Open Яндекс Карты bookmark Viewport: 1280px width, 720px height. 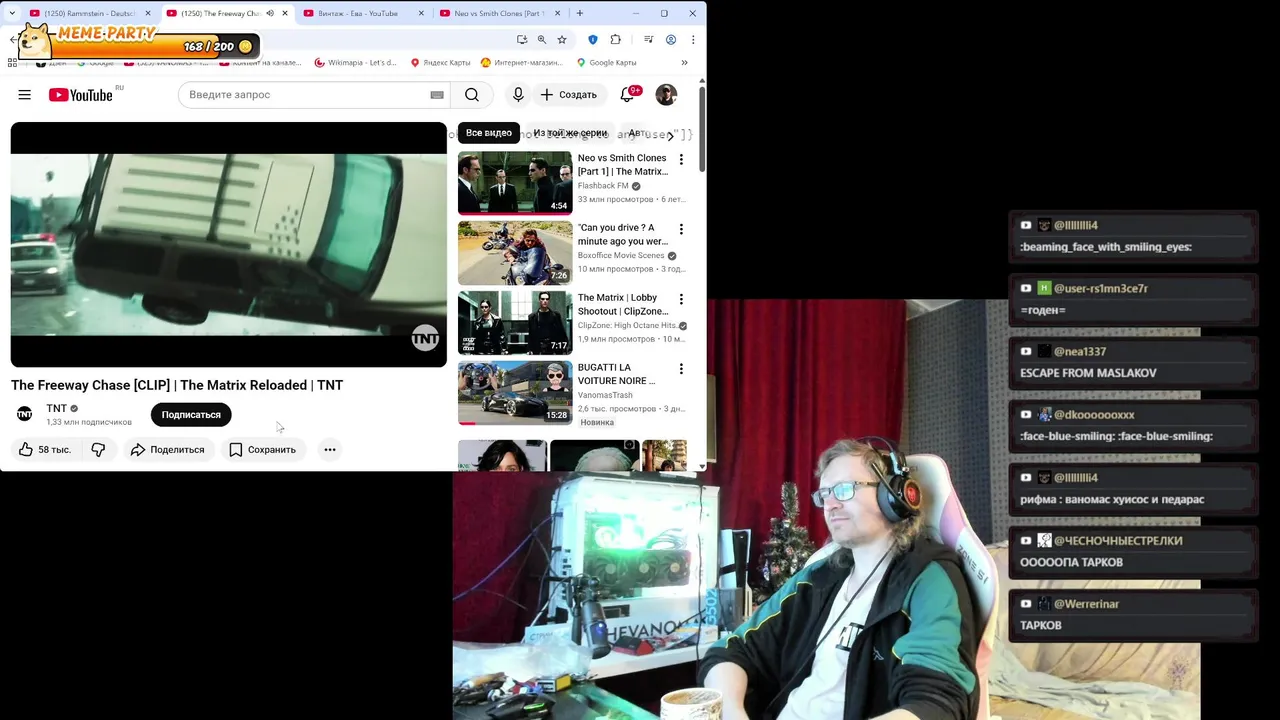440,63
